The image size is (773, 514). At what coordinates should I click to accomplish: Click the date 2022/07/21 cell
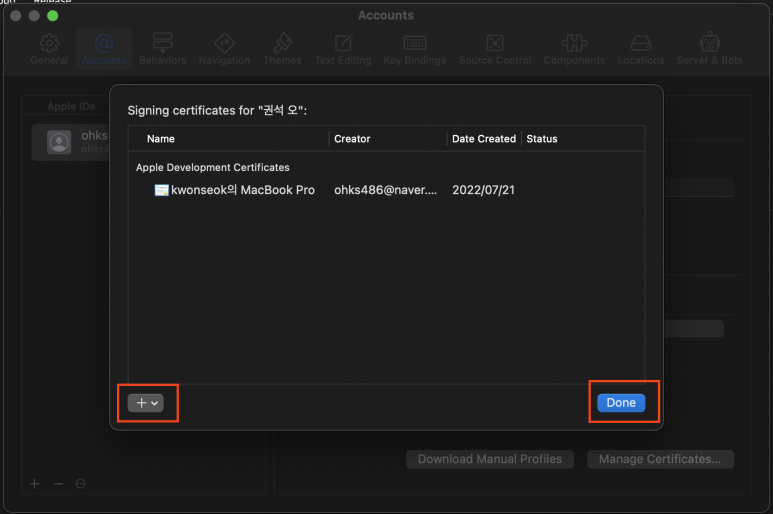pos(484,190)
